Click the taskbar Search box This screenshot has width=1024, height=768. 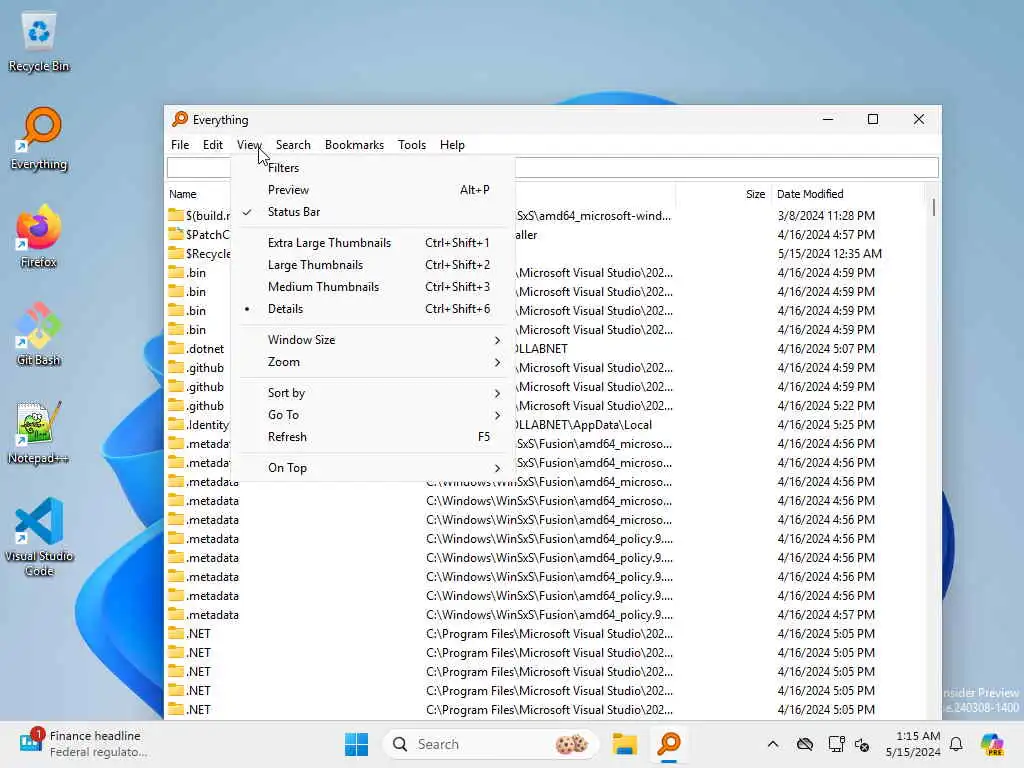(x=491, y=744)
